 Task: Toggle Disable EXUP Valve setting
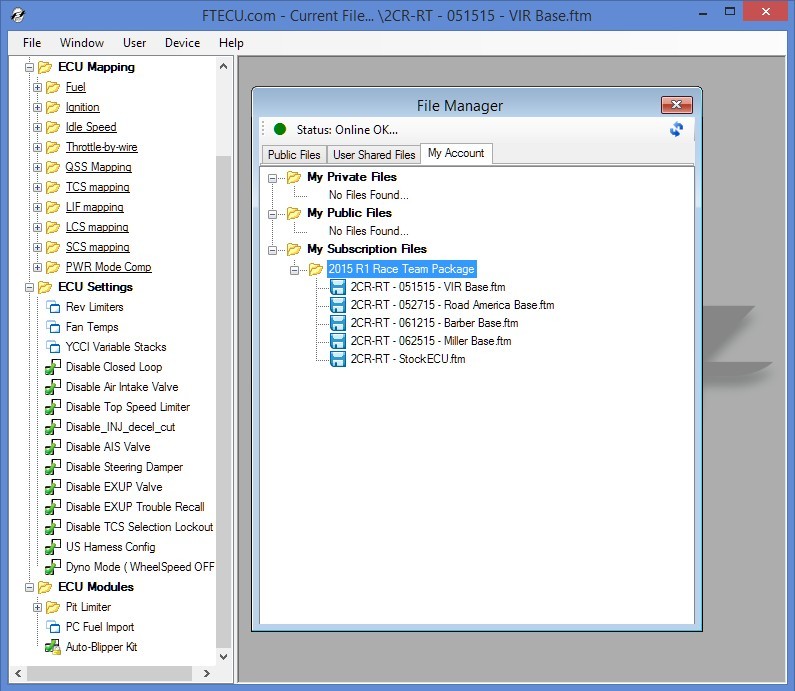tap(53, 487)
